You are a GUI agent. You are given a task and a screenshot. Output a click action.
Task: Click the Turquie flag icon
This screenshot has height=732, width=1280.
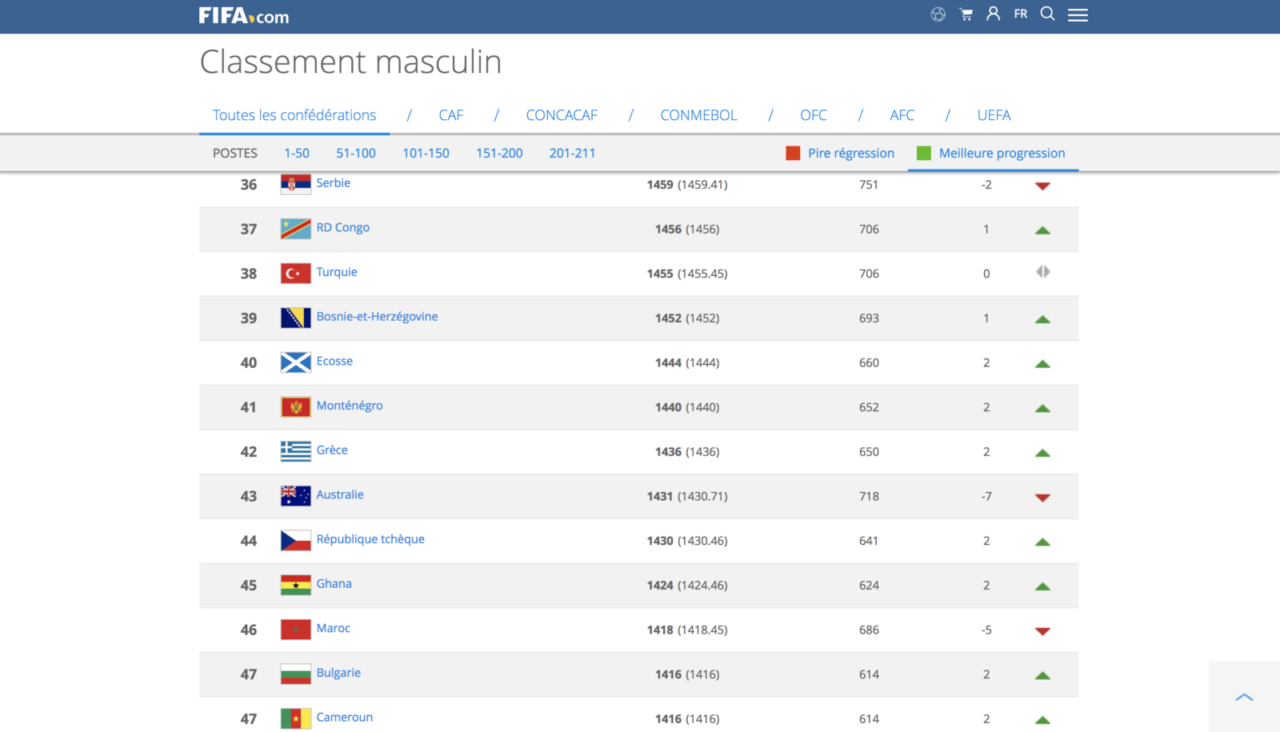[295, 273]
